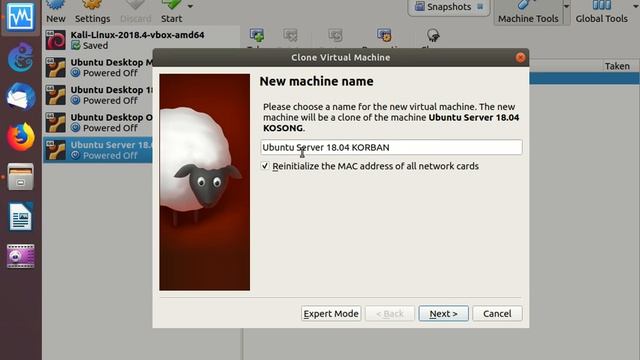
Task: Select the Ubuntu Desktop 1 machine entry
Action: click(x=98, y=95)
